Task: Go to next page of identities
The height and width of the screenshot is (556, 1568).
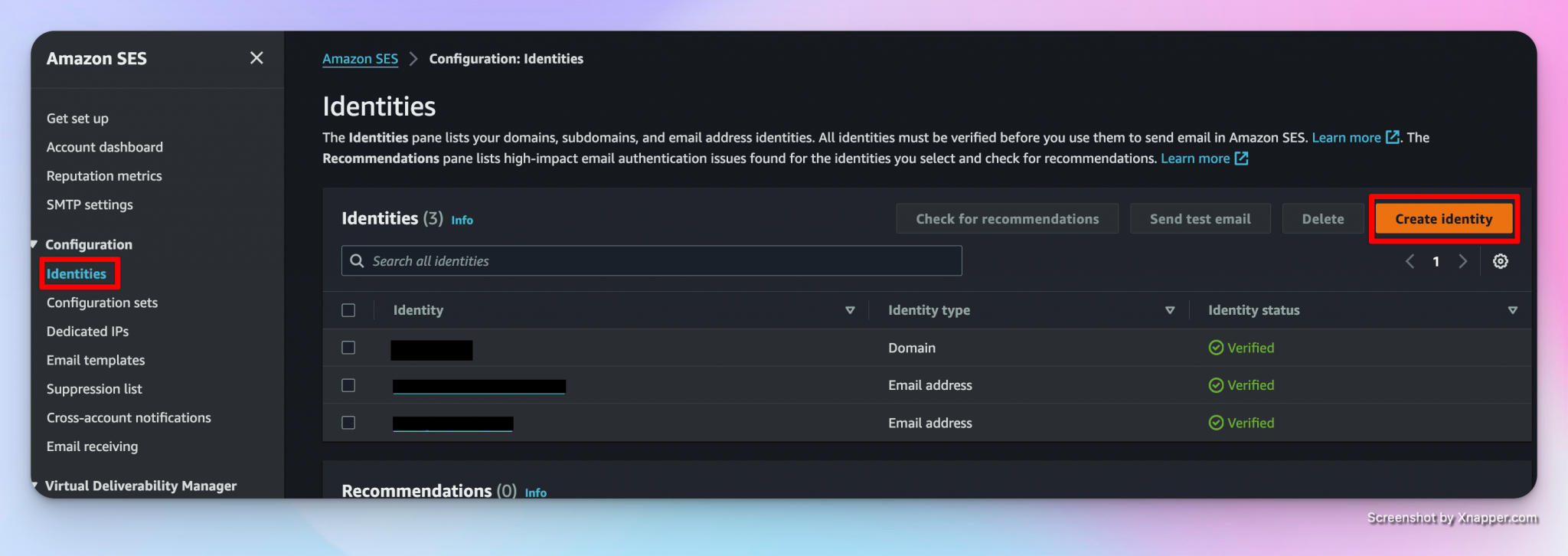Action: (x=1462, y=261)
